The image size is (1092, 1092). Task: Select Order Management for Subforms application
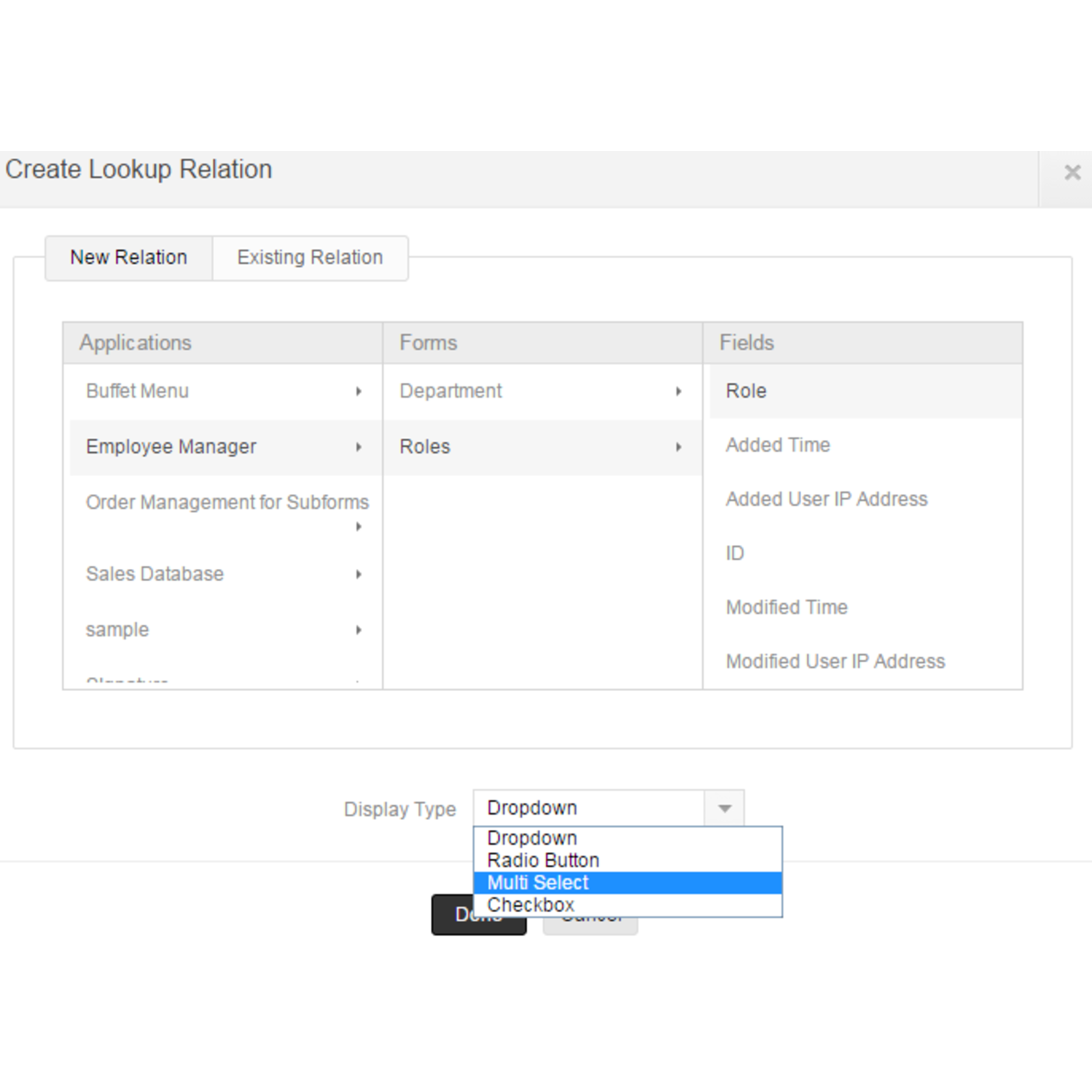[227, 502]
